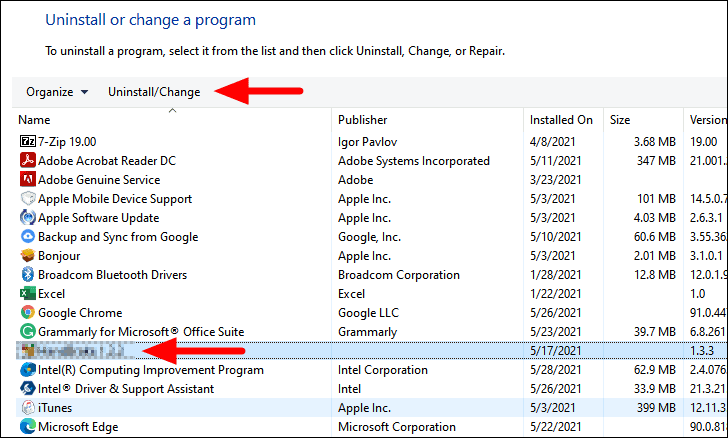The width and height of the screenshot is (728, 438).
Task: Select the iTunes entry name
Action: [55, 408]
